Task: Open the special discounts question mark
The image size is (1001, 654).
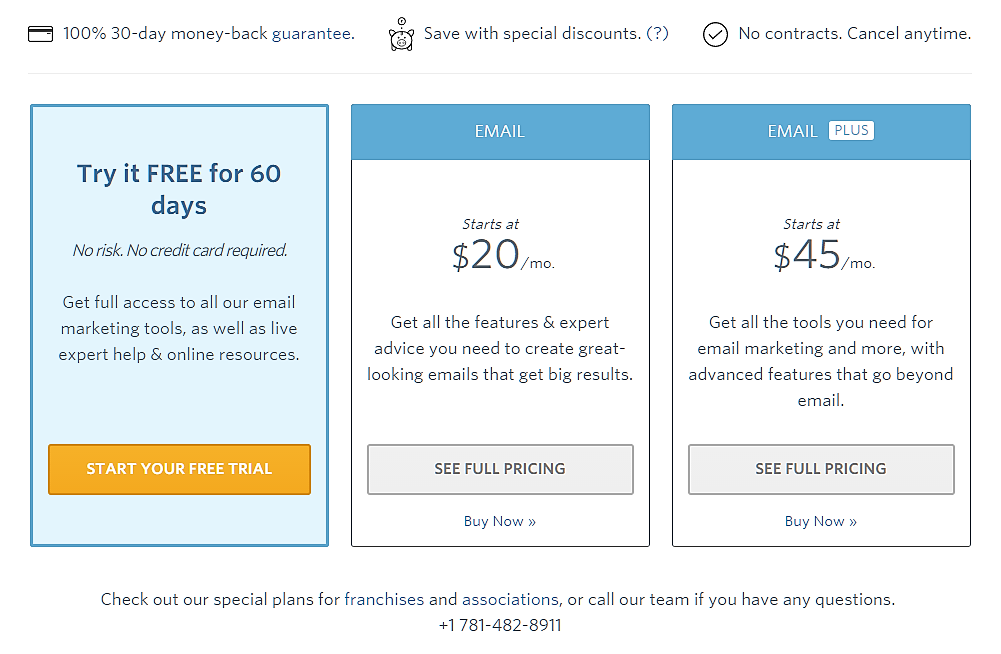Action: 657,34
